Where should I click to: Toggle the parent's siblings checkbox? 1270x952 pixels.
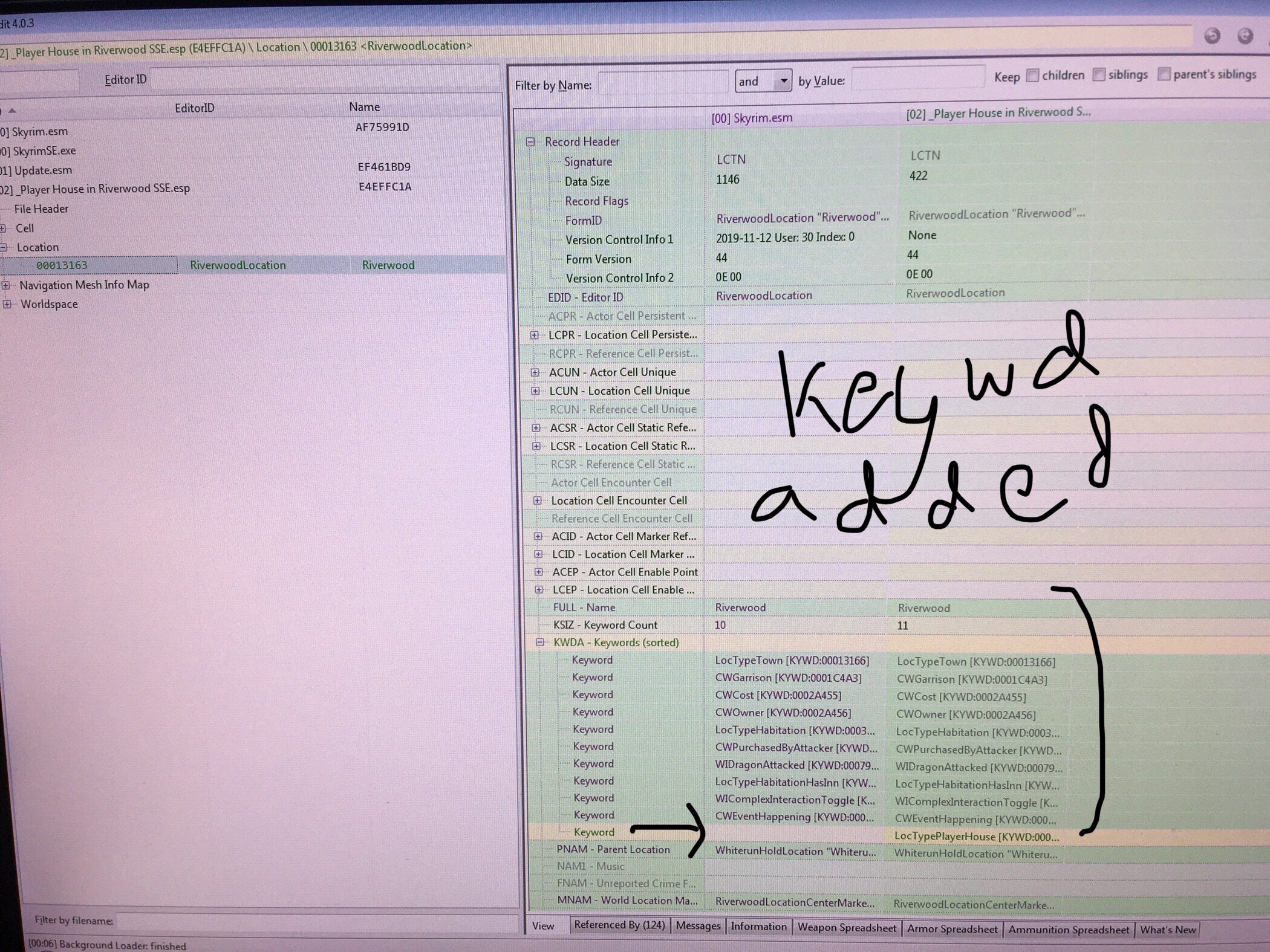[1164, 74]
